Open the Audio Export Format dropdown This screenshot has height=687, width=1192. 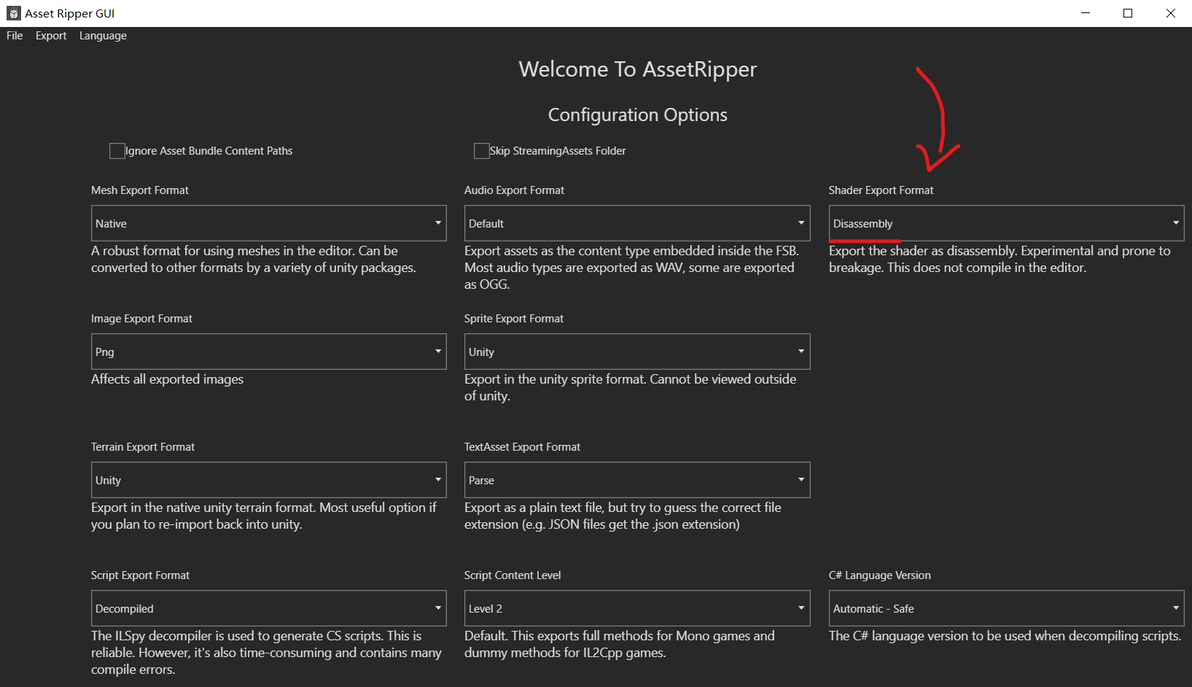pyautogui.click(x=637, y=223)
